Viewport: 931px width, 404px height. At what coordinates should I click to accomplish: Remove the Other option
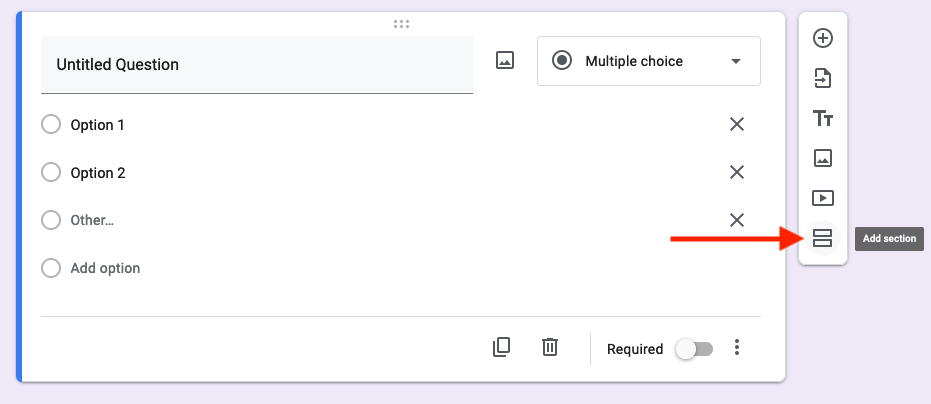(737, 220)
